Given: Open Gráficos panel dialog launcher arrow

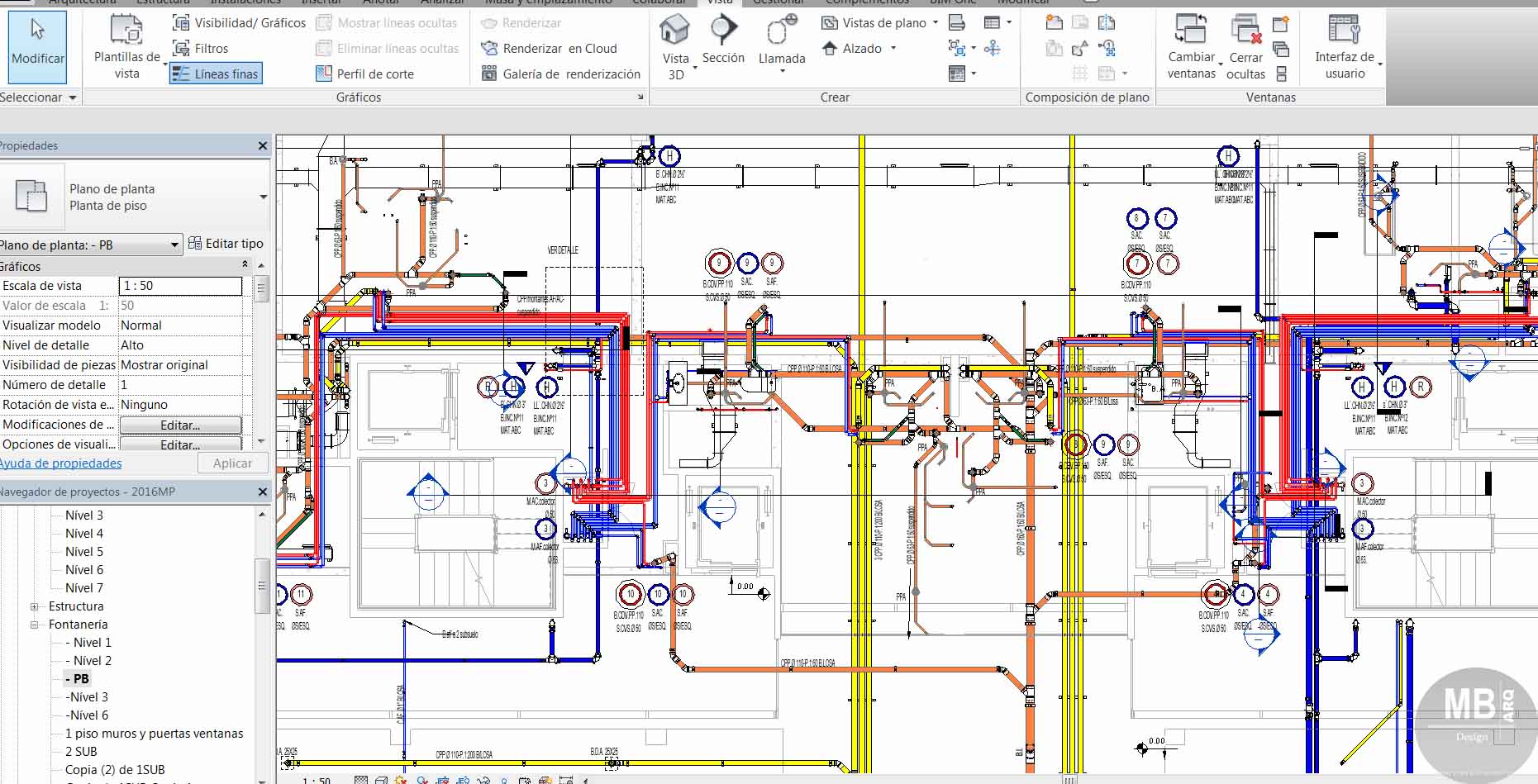Looking at the screenshot, I should click(640, 97).
